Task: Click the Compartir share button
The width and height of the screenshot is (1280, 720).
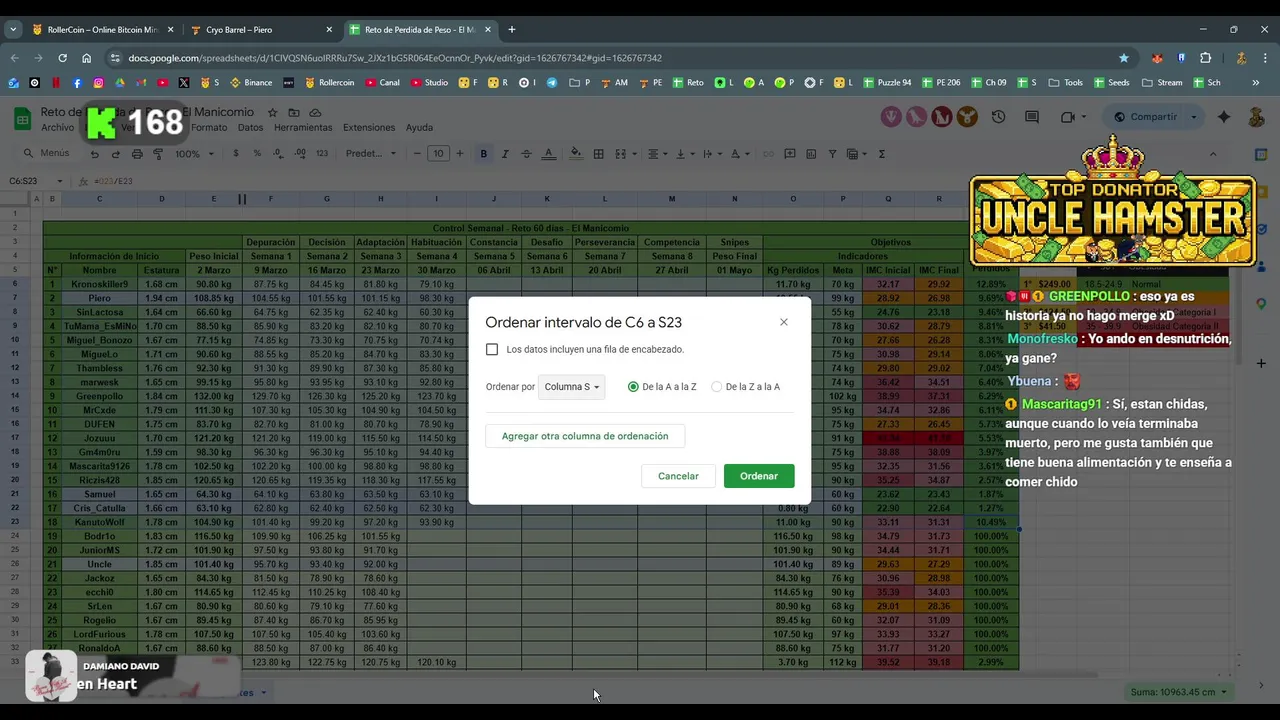Action: tap(1145, 117)
